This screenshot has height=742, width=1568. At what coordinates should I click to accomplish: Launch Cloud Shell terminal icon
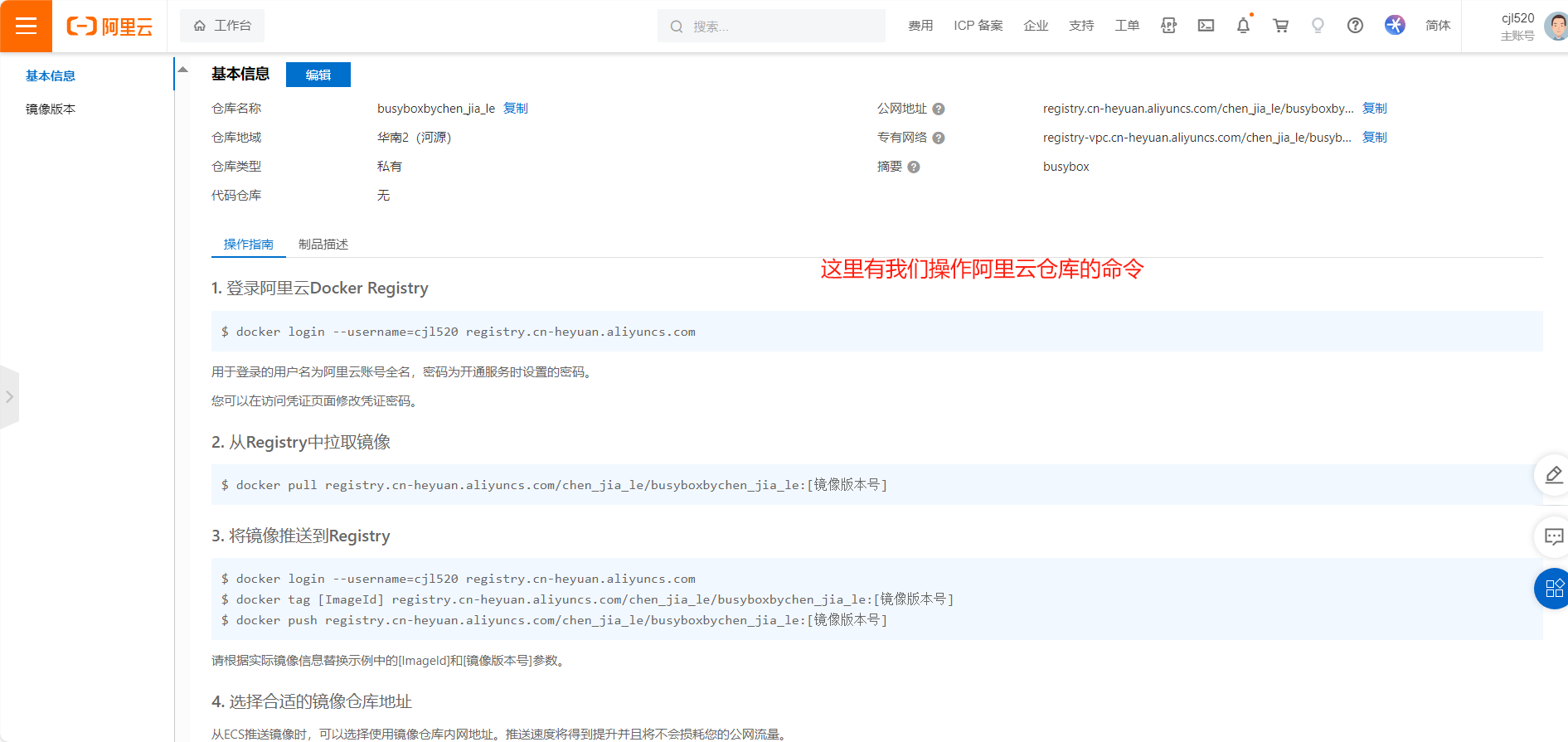pyautogui.click(x=1206, y=26)
